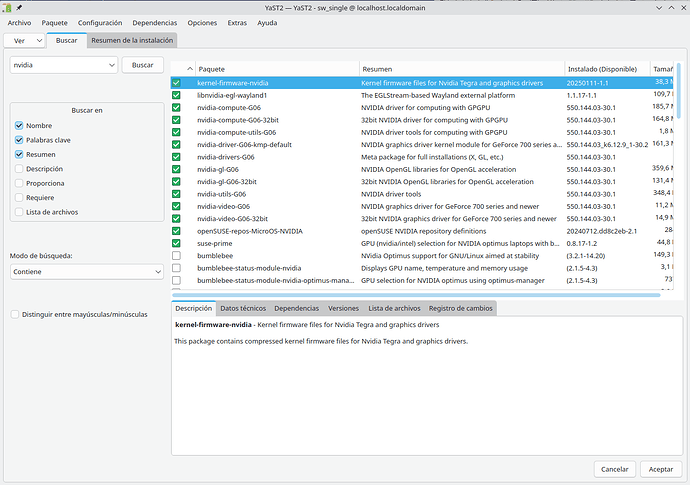690x485 pixels.
Task: Click status icon for nvidia-drivers-G06
Action: click(x=177, y=156)
